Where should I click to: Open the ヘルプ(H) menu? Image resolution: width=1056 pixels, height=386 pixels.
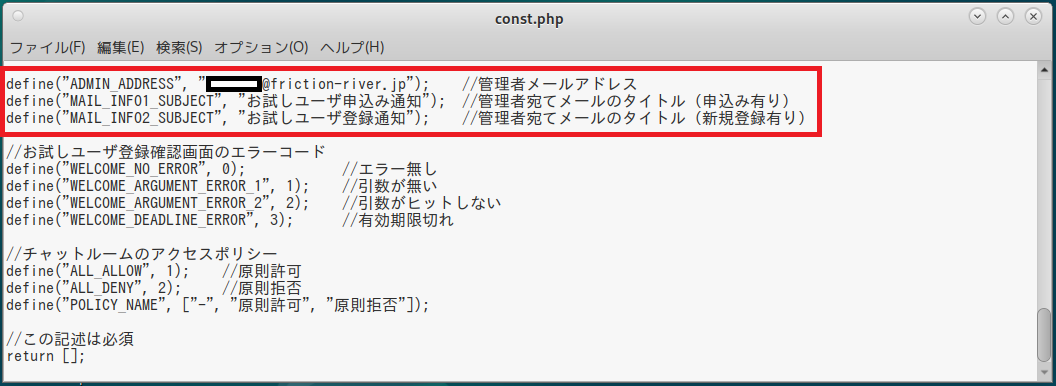pyautogui.click(x=352, y=47)
